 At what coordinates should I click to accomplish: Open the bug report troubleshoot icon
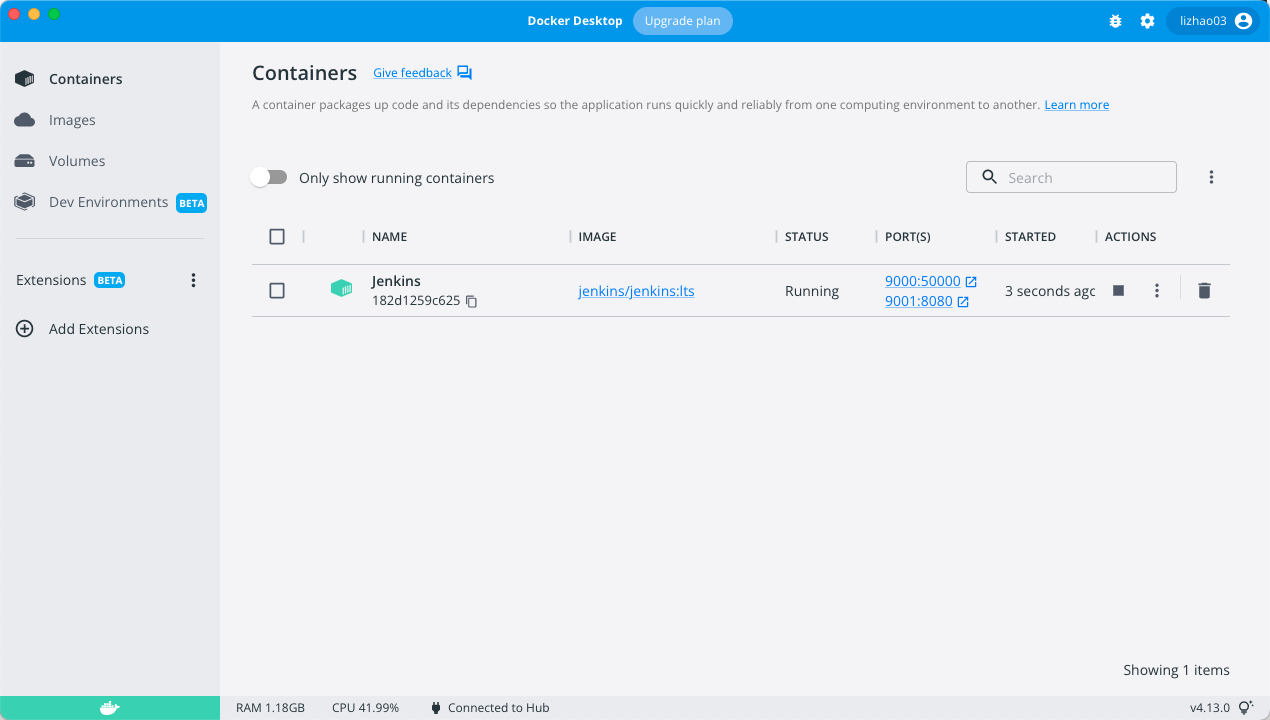click(x=1116, y=21)
